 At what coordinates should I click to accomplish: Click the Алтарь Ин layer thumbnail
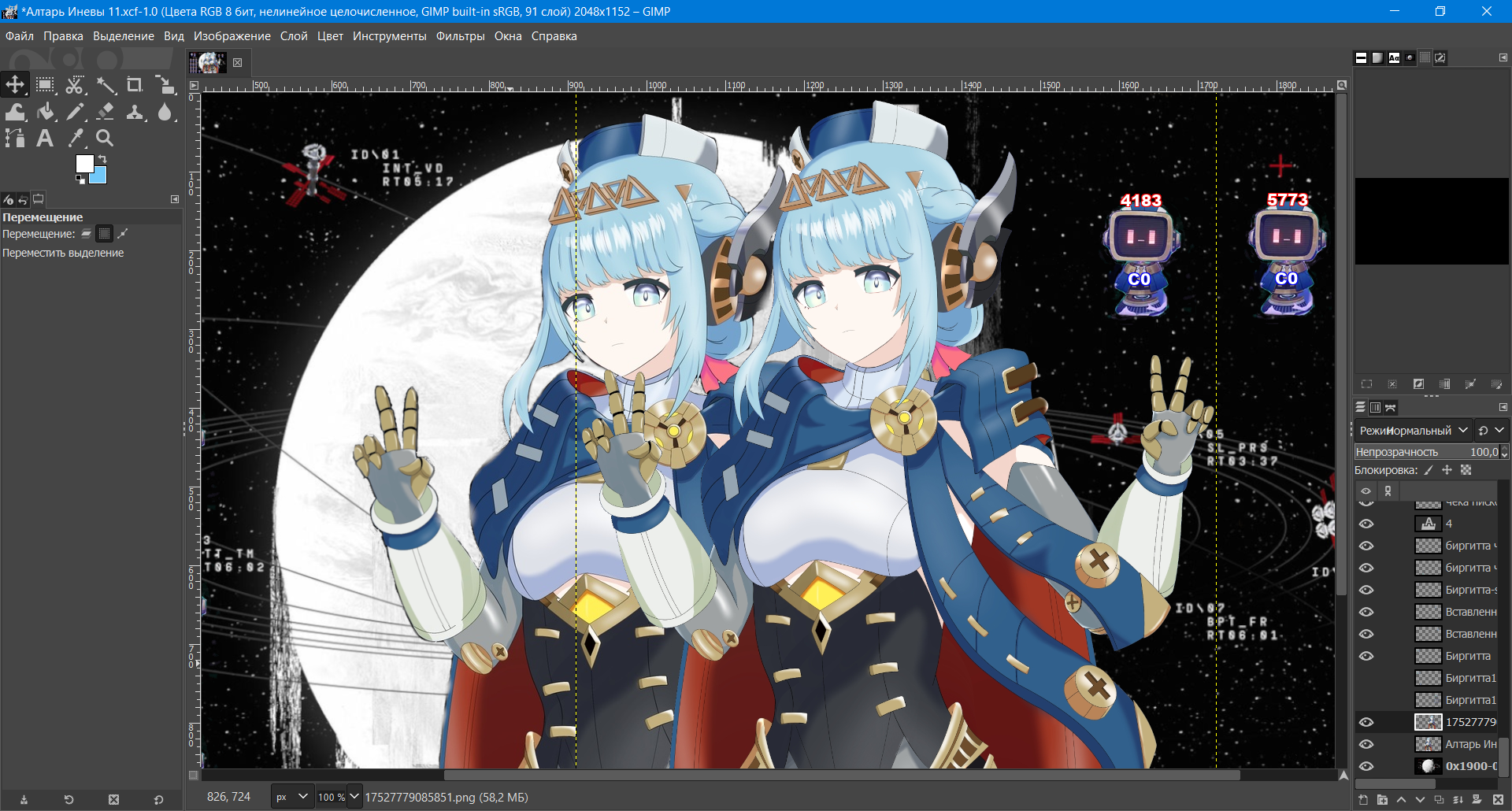pos(1428,744)
